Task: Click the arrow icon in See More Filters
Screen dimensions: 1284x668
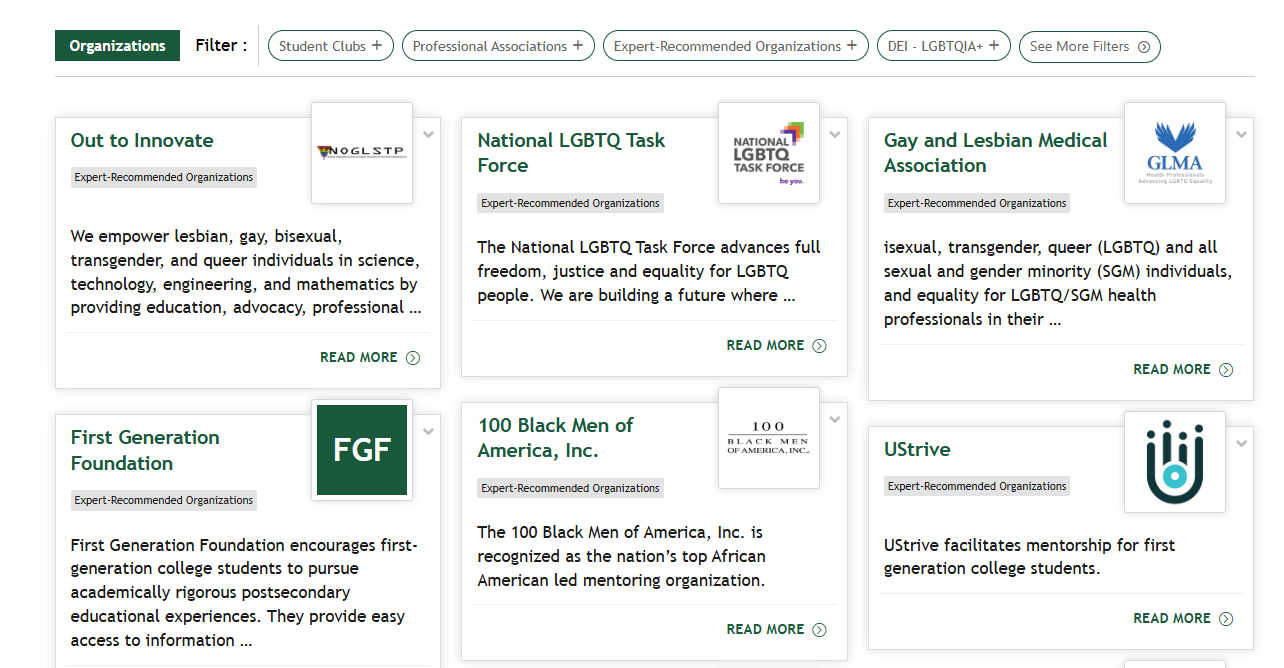Action: 1143,47
